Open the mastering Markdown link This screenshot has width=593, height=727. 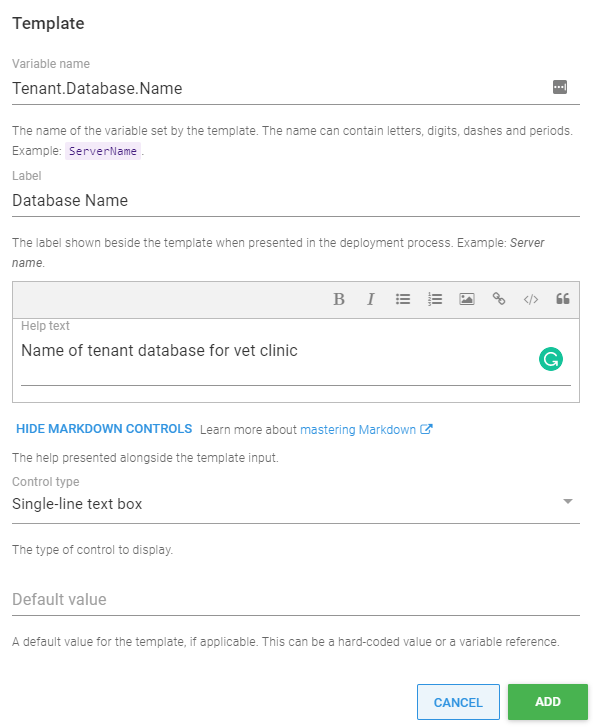[366, 430]
